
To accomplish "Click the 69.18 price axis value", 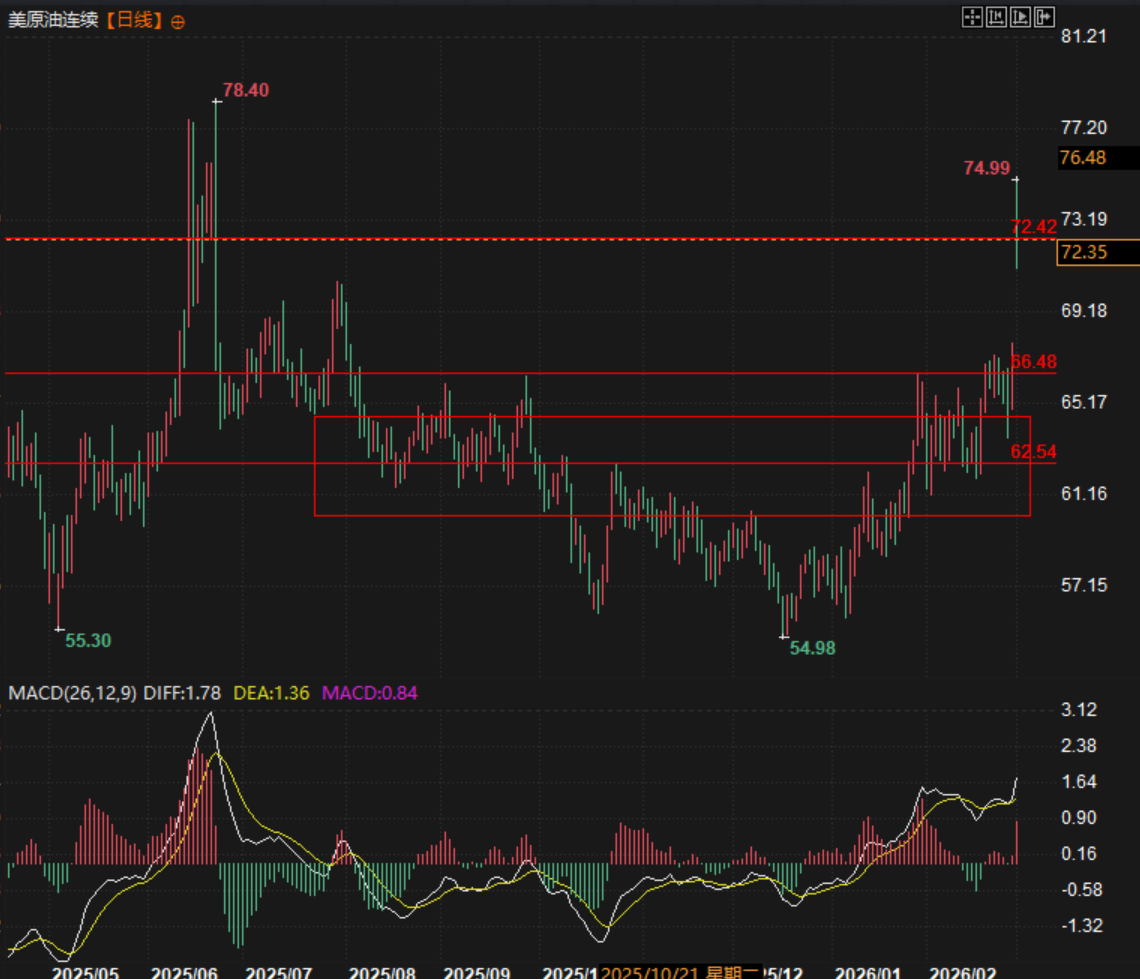I will tap(1083, 310).
